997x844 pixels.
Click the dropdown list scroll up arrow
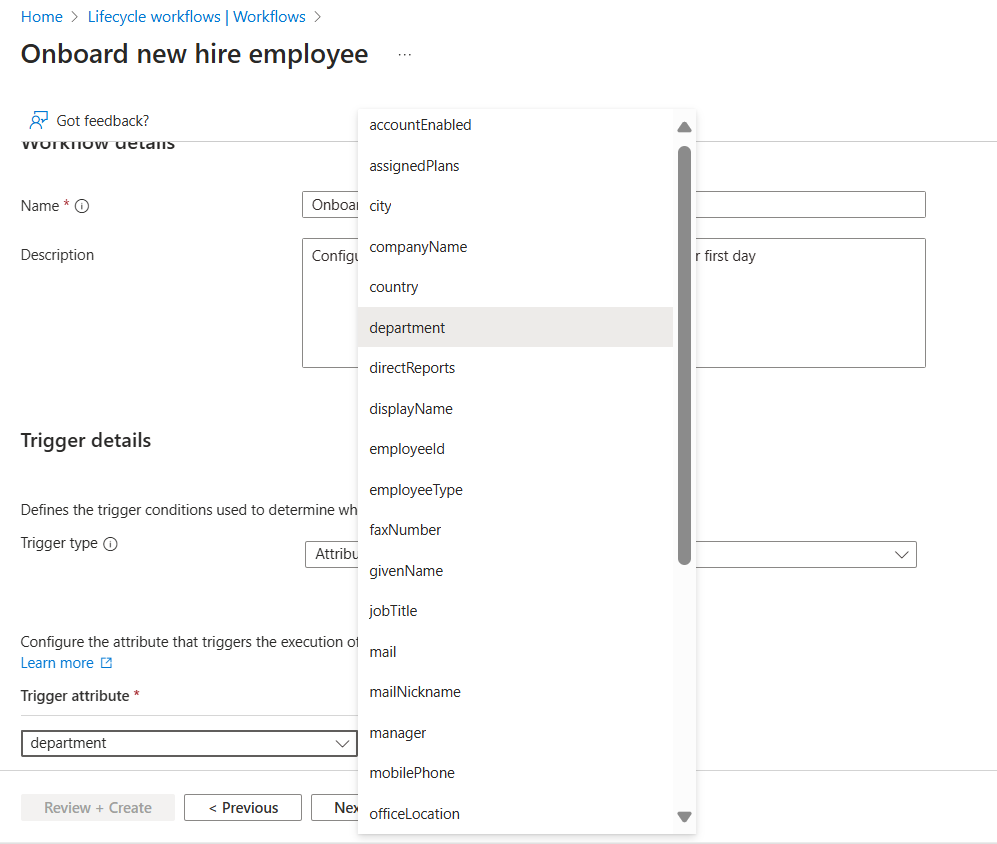pos(684,127)
